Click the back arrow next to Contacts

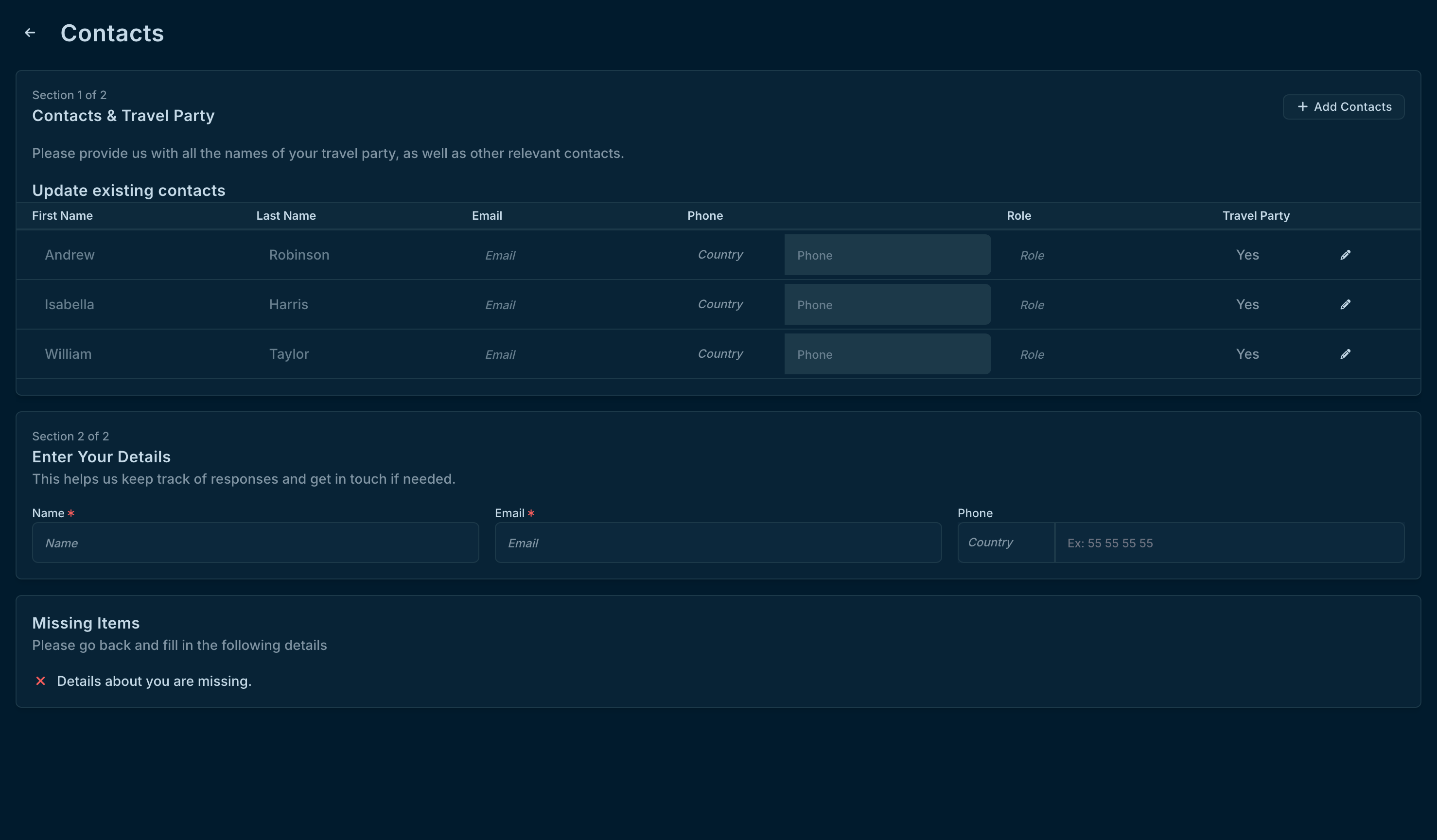30,33
